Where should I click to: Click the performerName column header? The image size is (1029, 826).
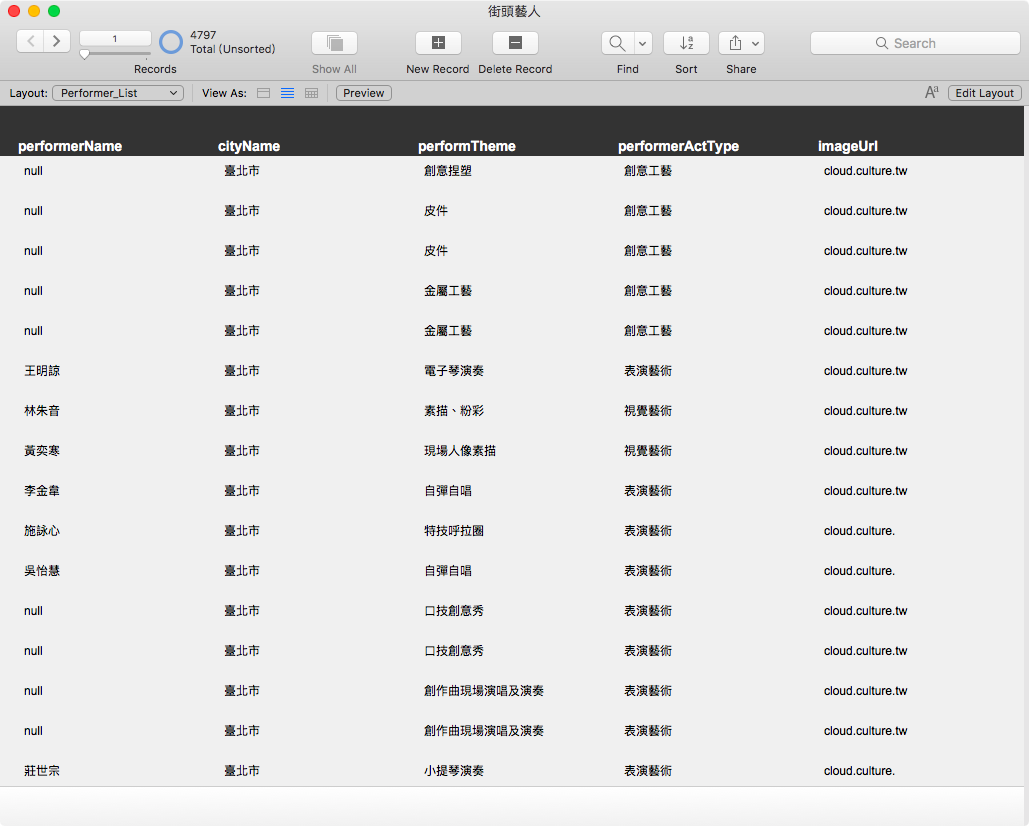coord(70,146)
